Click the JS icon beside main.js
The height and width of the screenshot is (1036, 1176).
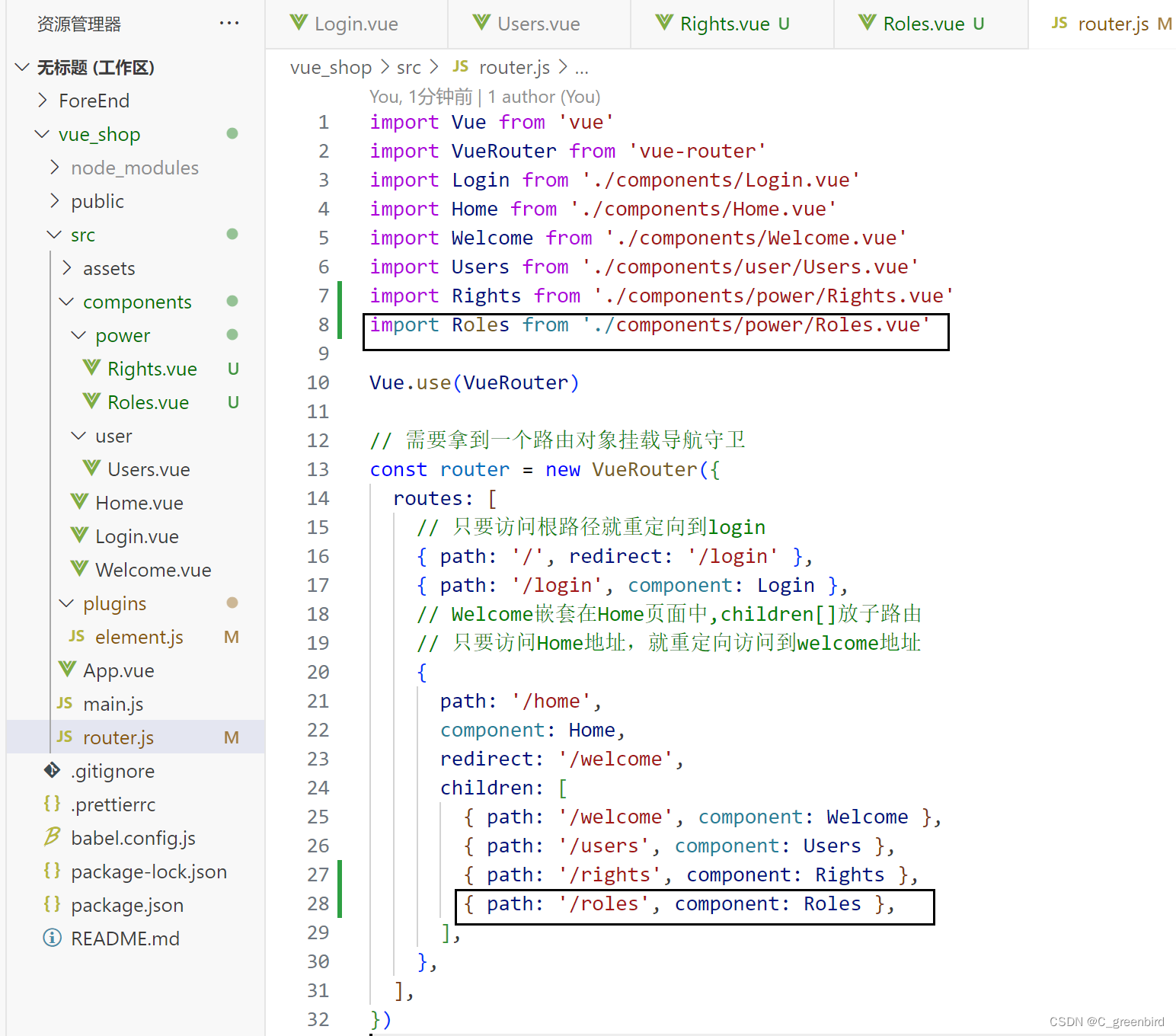coord(65,703)
